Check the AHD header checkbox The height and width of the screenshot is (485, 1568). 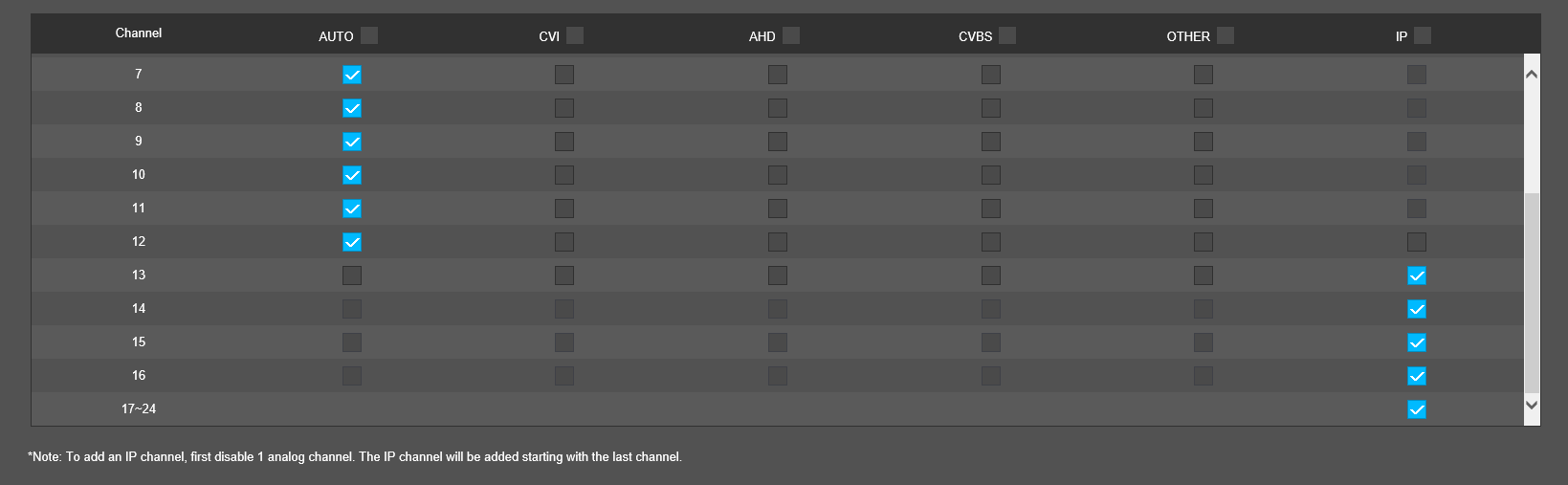pos(791,35)
